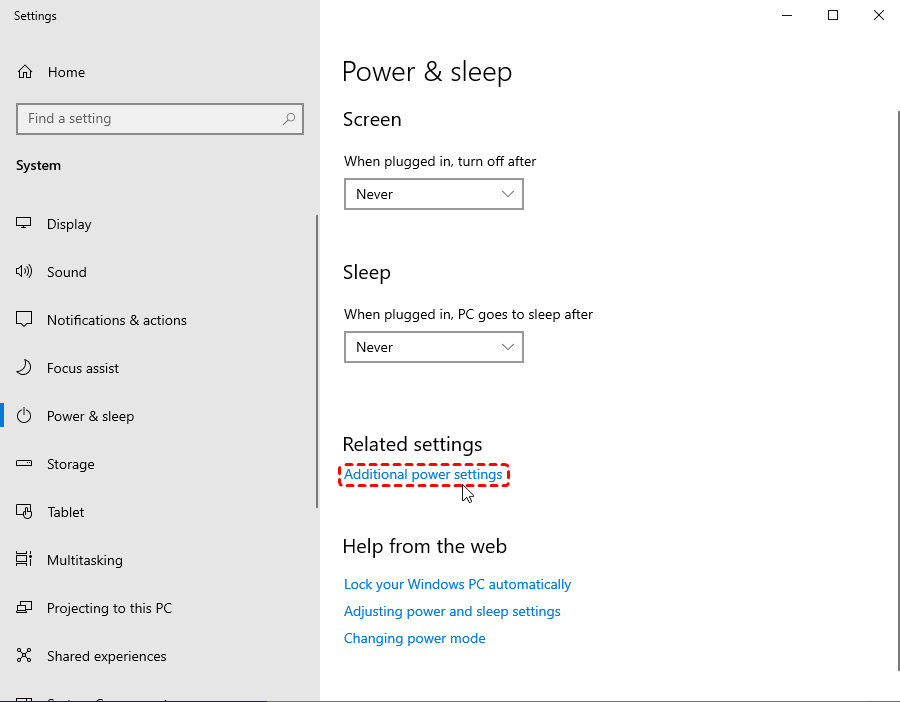Open Shared experiences label
The height and width of the screenshot is (702, 900).
pyautogui.click(x=106, y=656)
